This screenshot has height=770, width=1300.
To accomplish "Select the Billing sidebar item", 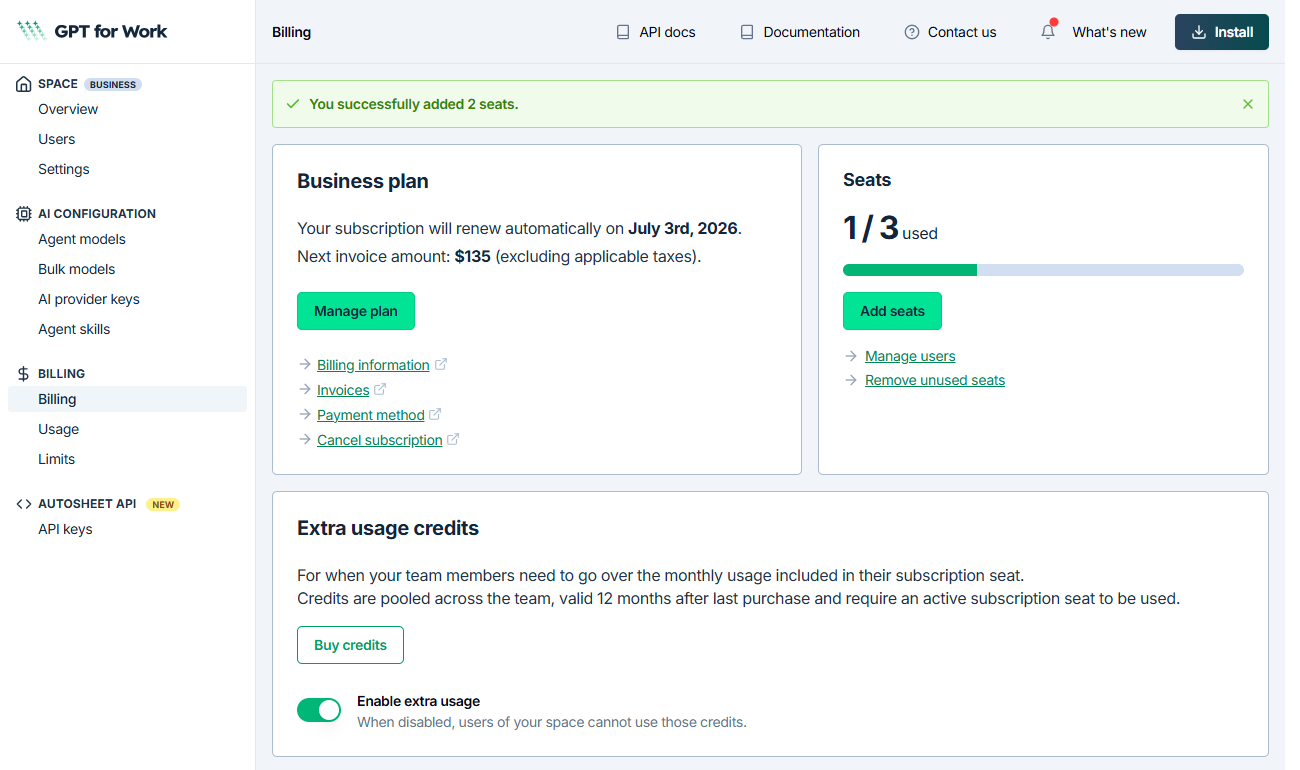I will pos(127,399).
